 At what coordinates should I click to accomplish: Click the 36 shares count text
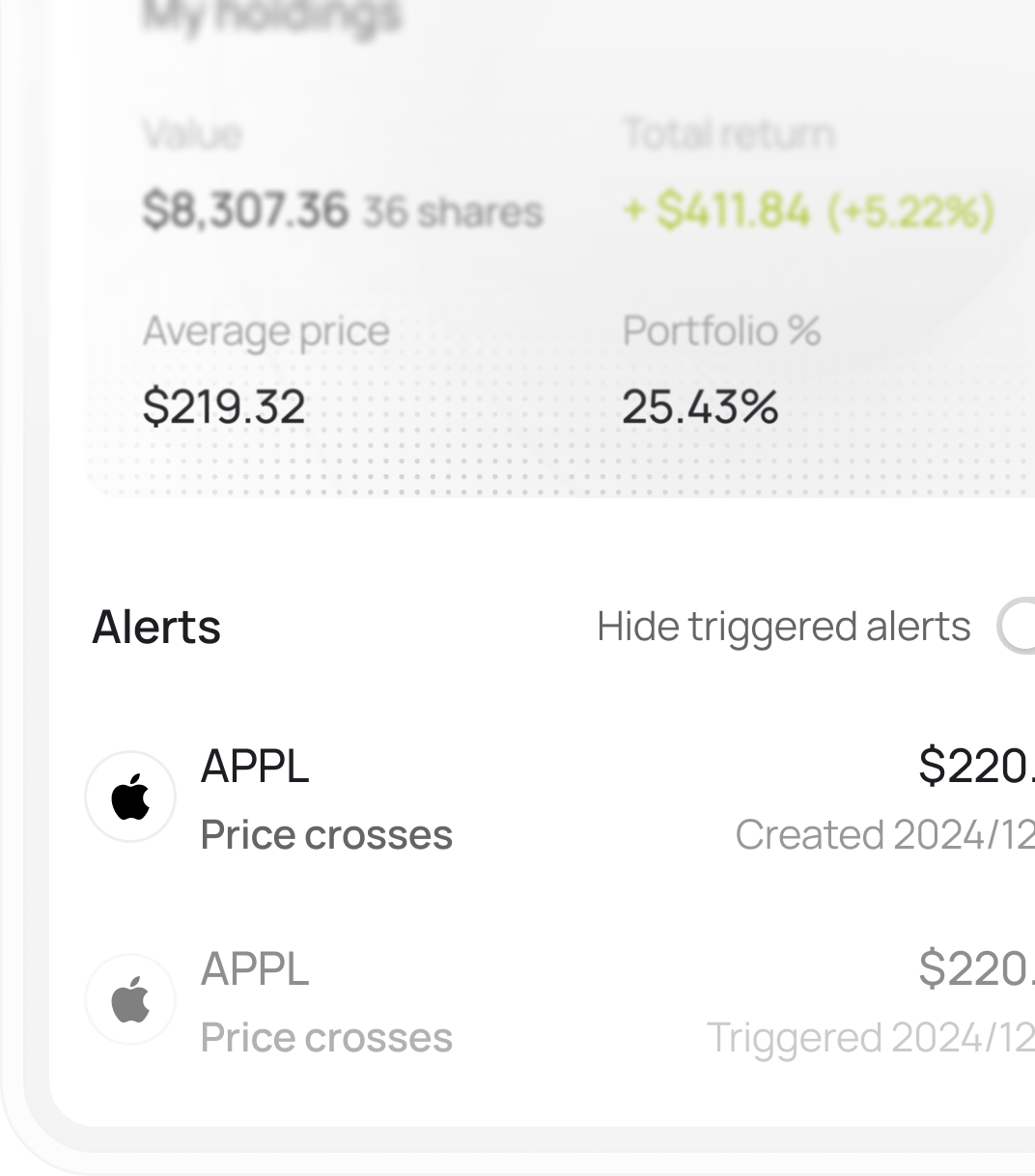tap(453, 212)
